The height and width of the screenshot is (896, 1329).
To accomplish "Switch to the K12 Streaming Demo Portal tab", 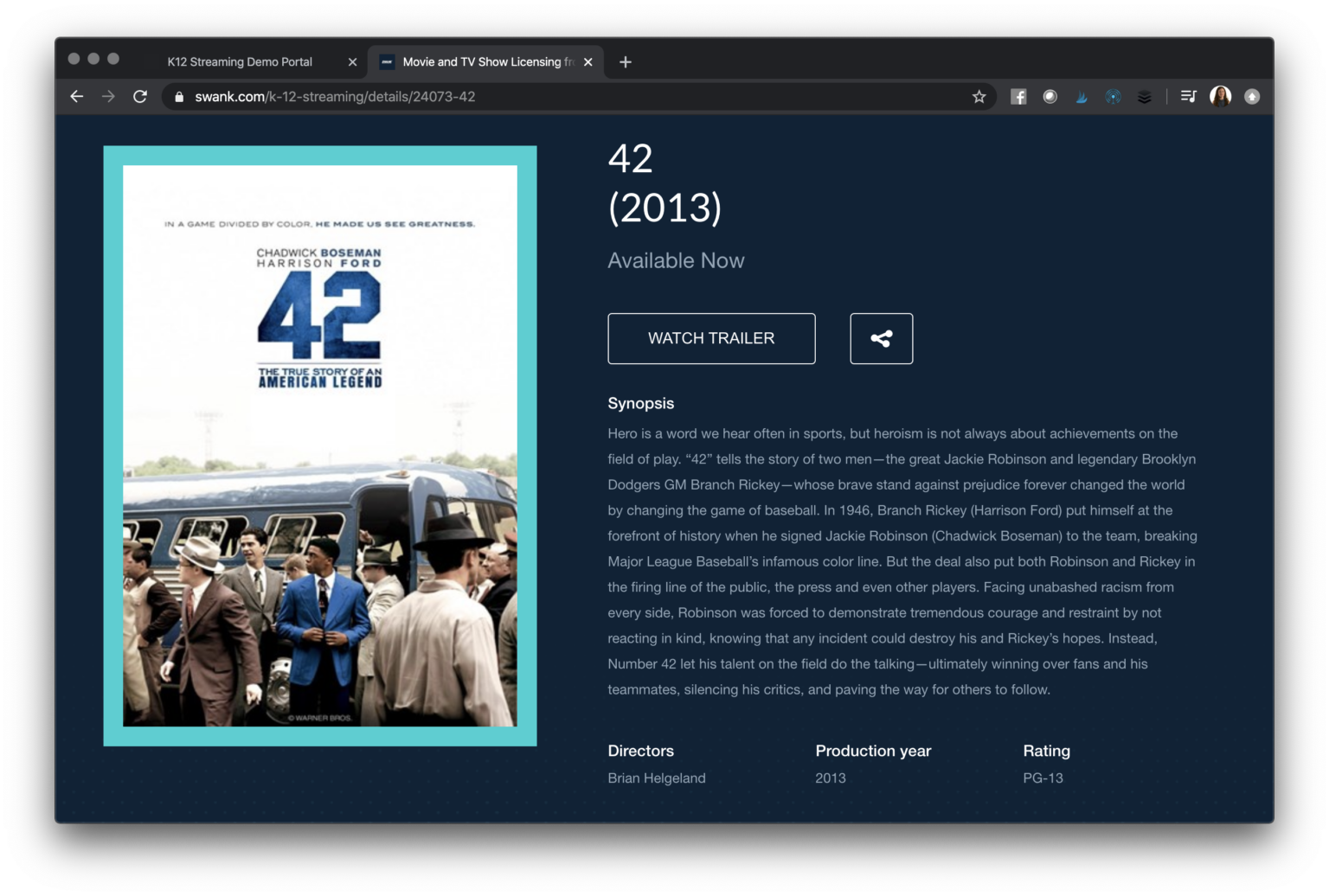I will [240, 61].
